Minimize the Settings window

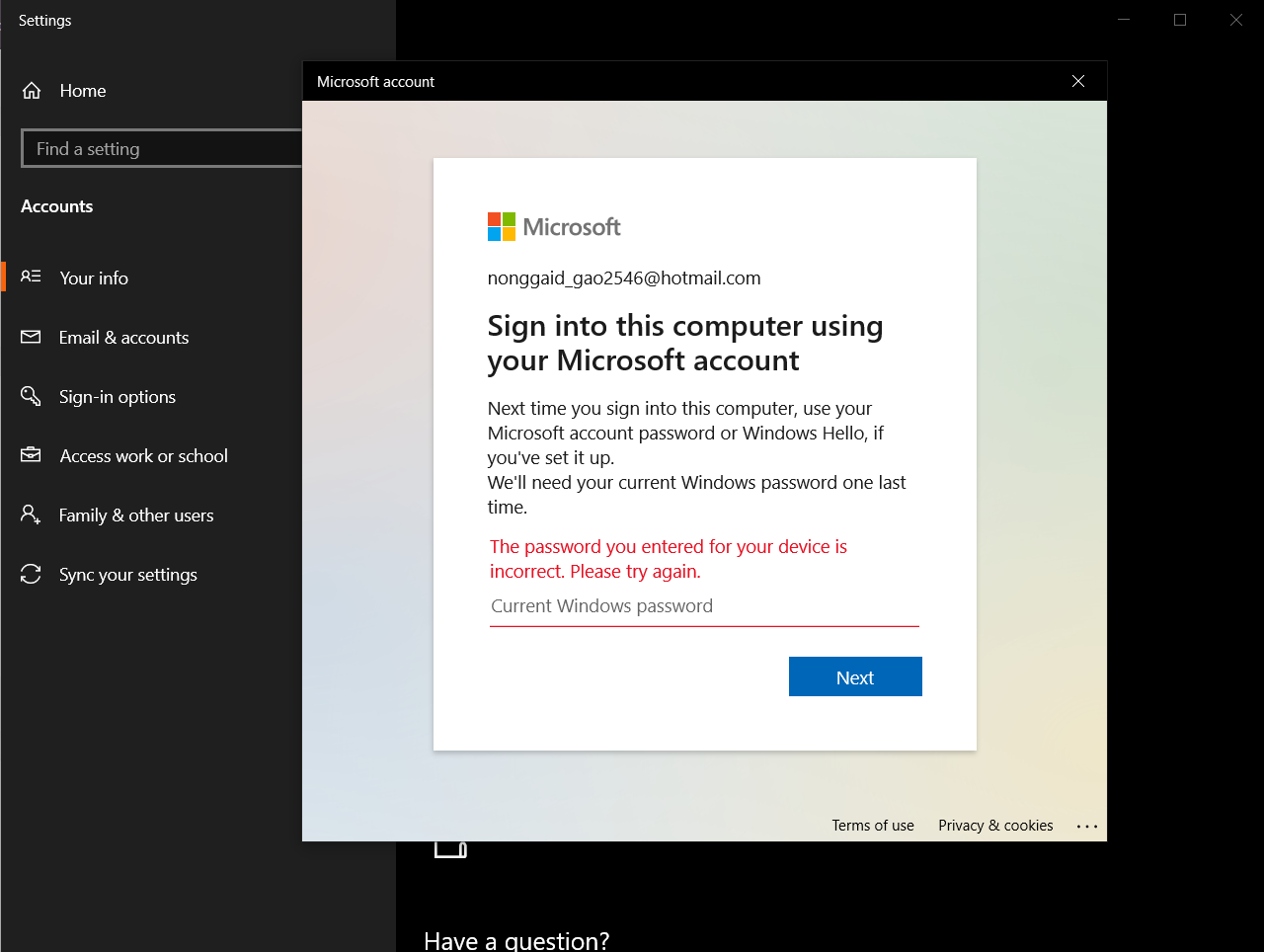tap(1124, 20)
